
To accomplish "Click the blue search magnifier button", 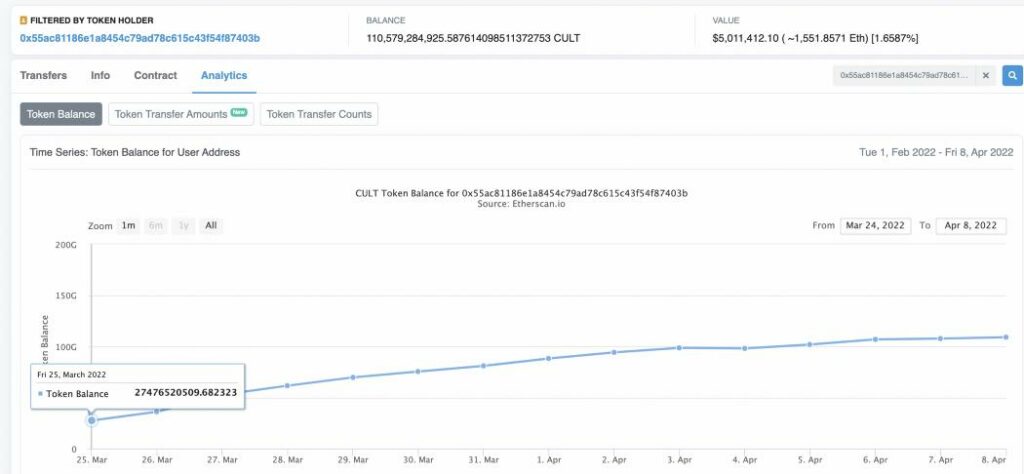I will pos(1013,75).
